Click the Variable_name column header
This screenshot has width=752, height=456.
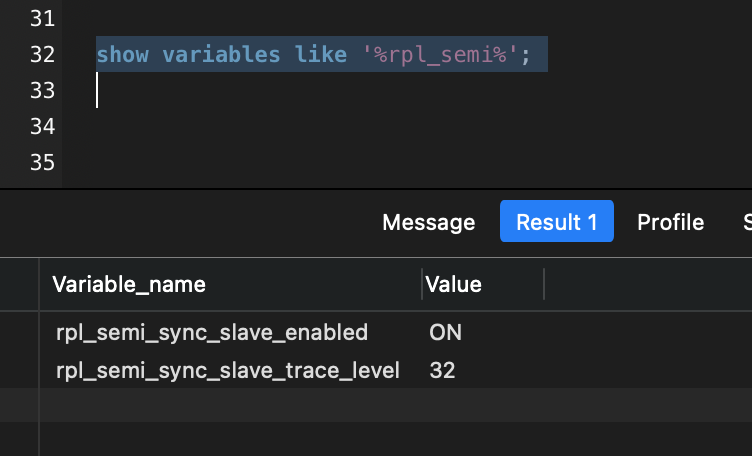[129, 285]
